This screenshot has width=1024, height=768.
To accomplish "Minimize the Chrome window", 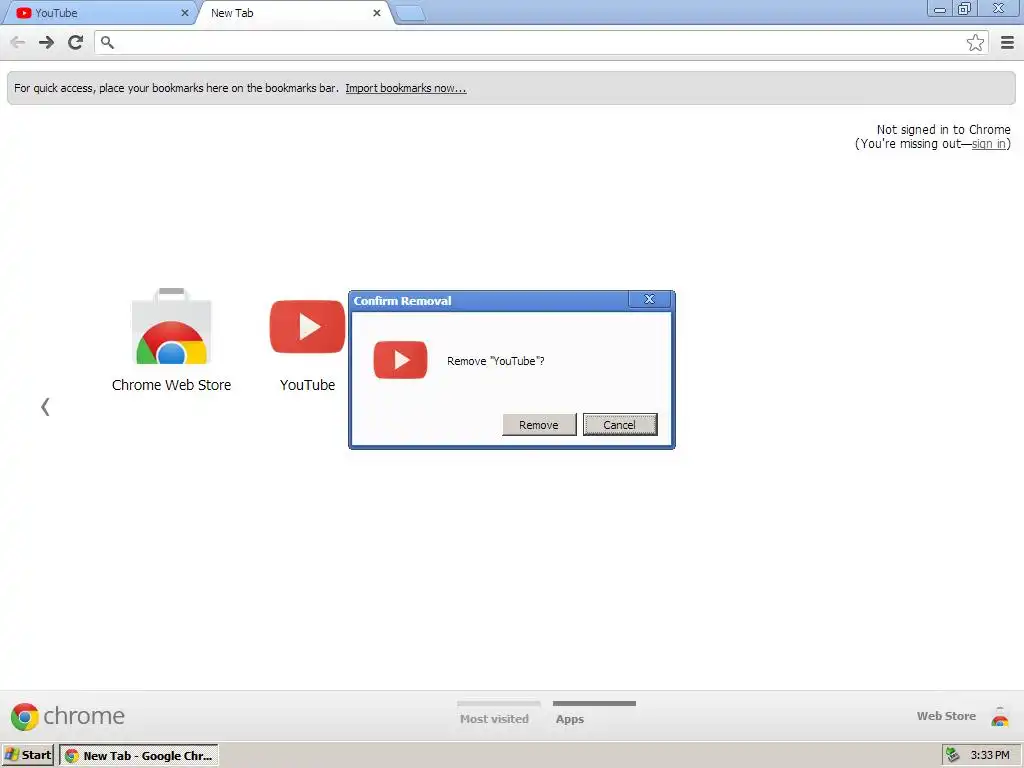I will tap(940, 9).
